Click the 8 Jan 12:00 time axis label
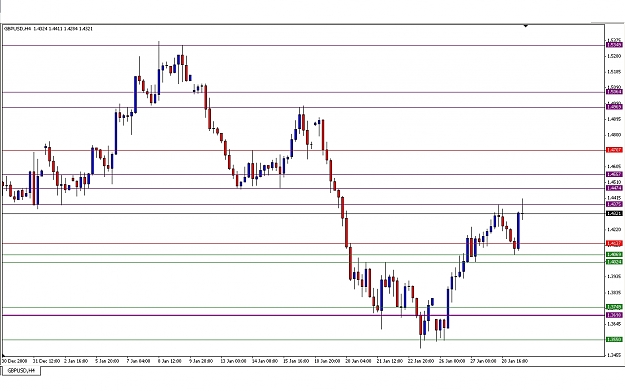This screenshot has height=391, width=625. 169,361
